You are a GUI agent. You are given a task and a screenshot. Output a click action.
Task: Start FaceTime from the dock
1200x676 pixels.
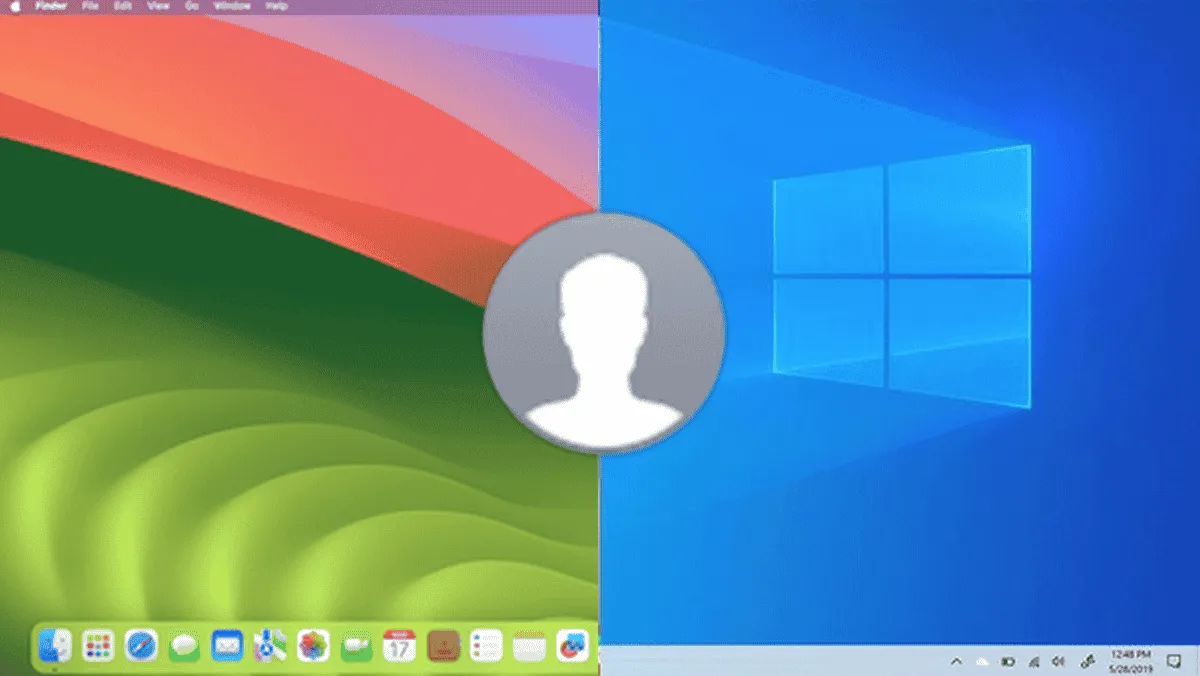click(x=357, y=647)
